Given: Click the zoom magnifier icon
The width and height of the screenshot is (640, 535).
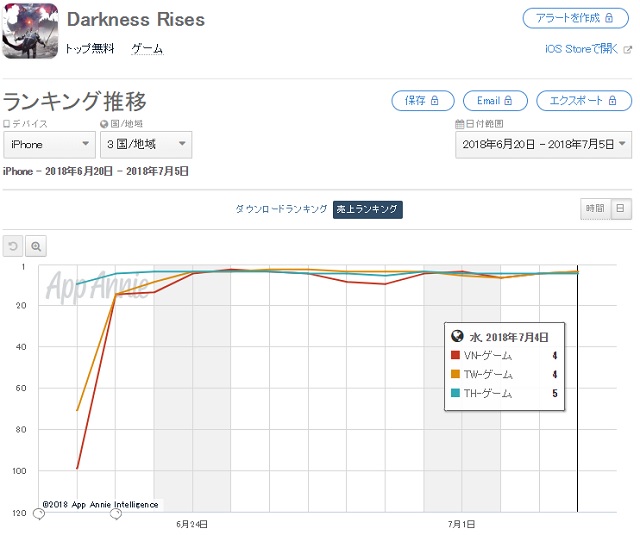Looking at the screenshot, I should (x=36, y=246).
